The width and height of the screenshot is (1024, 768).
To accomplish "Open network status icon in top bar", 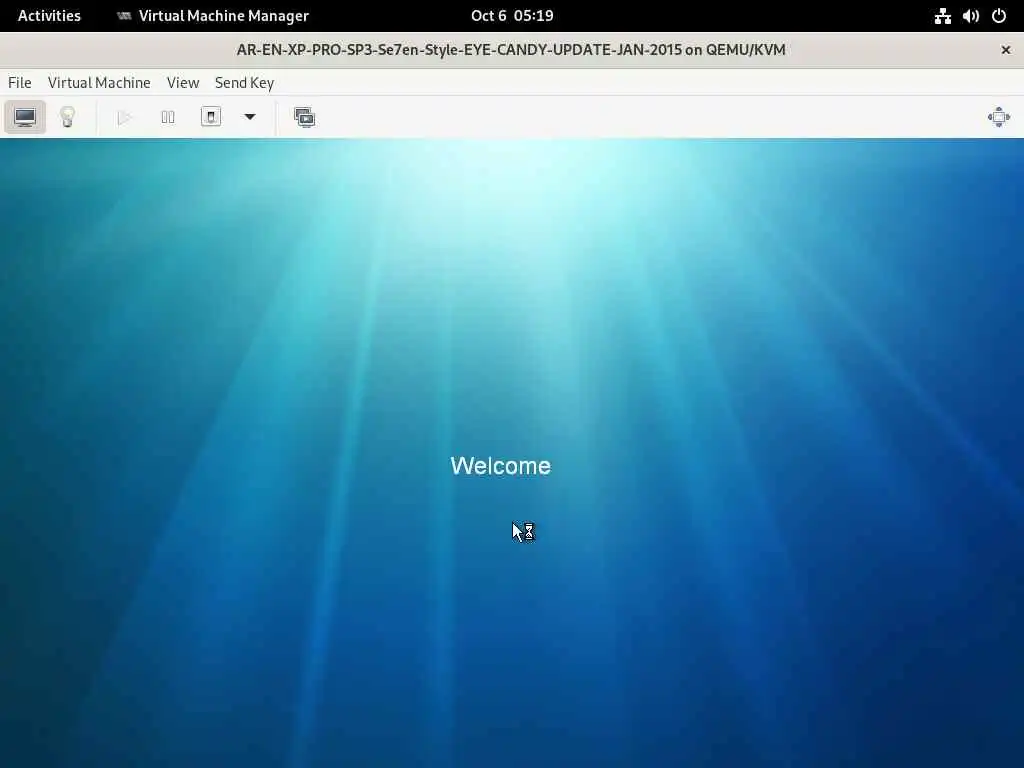I will 942,16.
